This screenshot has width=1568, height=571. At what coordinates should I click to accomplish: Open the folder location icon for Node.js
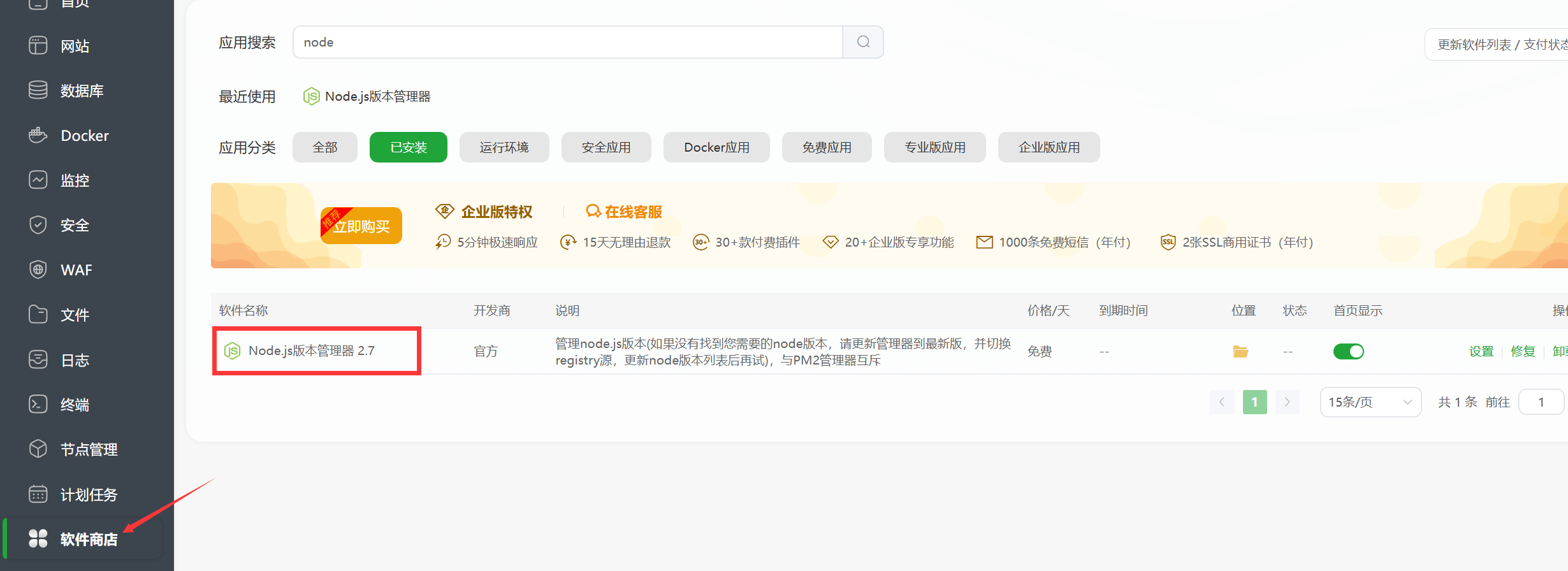[1240, 351]
